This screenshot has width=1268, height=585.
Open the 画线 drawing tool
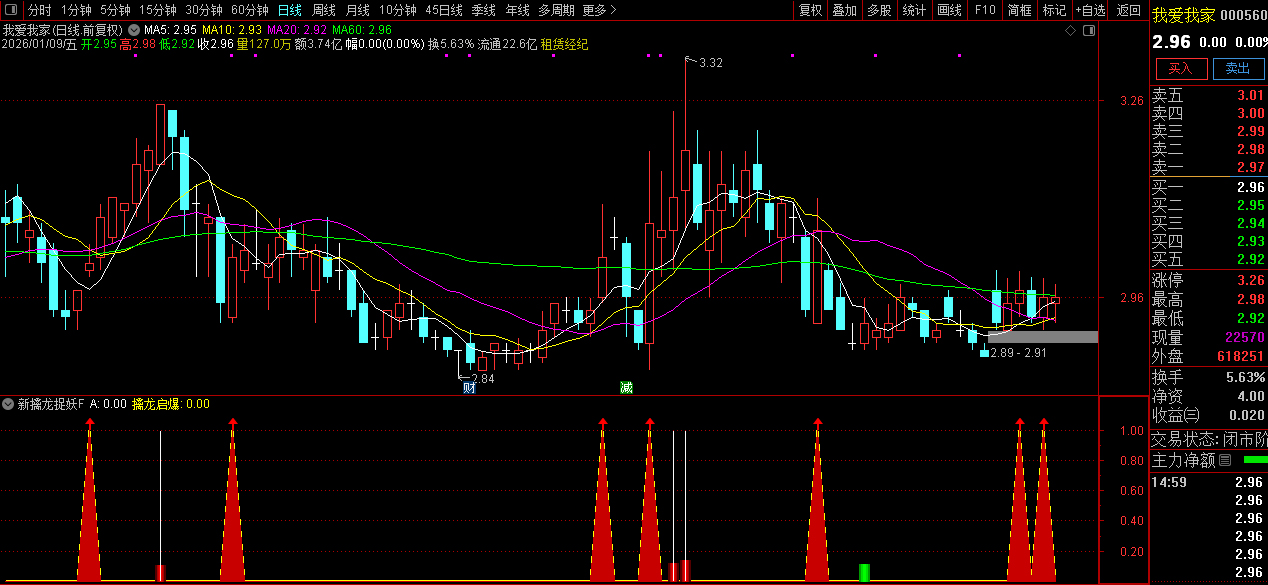coord(949,10)
